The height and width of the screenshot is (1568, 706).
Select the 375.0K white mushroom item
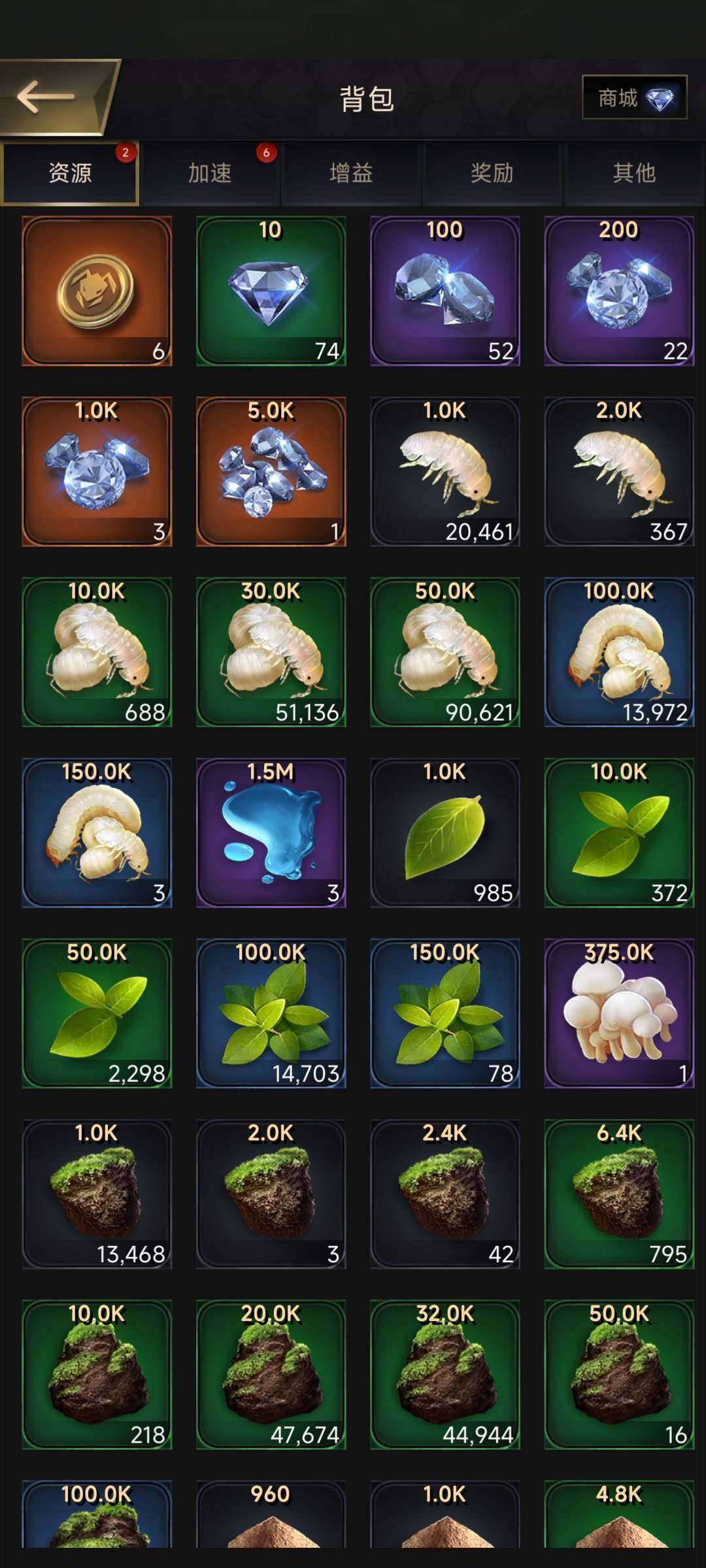(x=619, y=1013)
